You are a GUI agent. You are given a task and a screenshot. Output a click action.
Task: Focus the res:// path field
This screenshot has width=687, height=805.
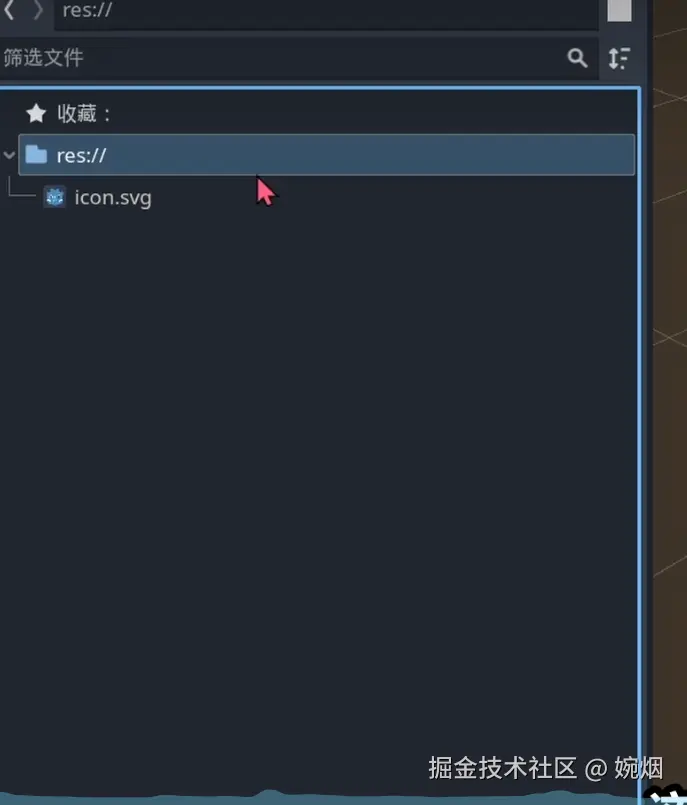(326, 11)
